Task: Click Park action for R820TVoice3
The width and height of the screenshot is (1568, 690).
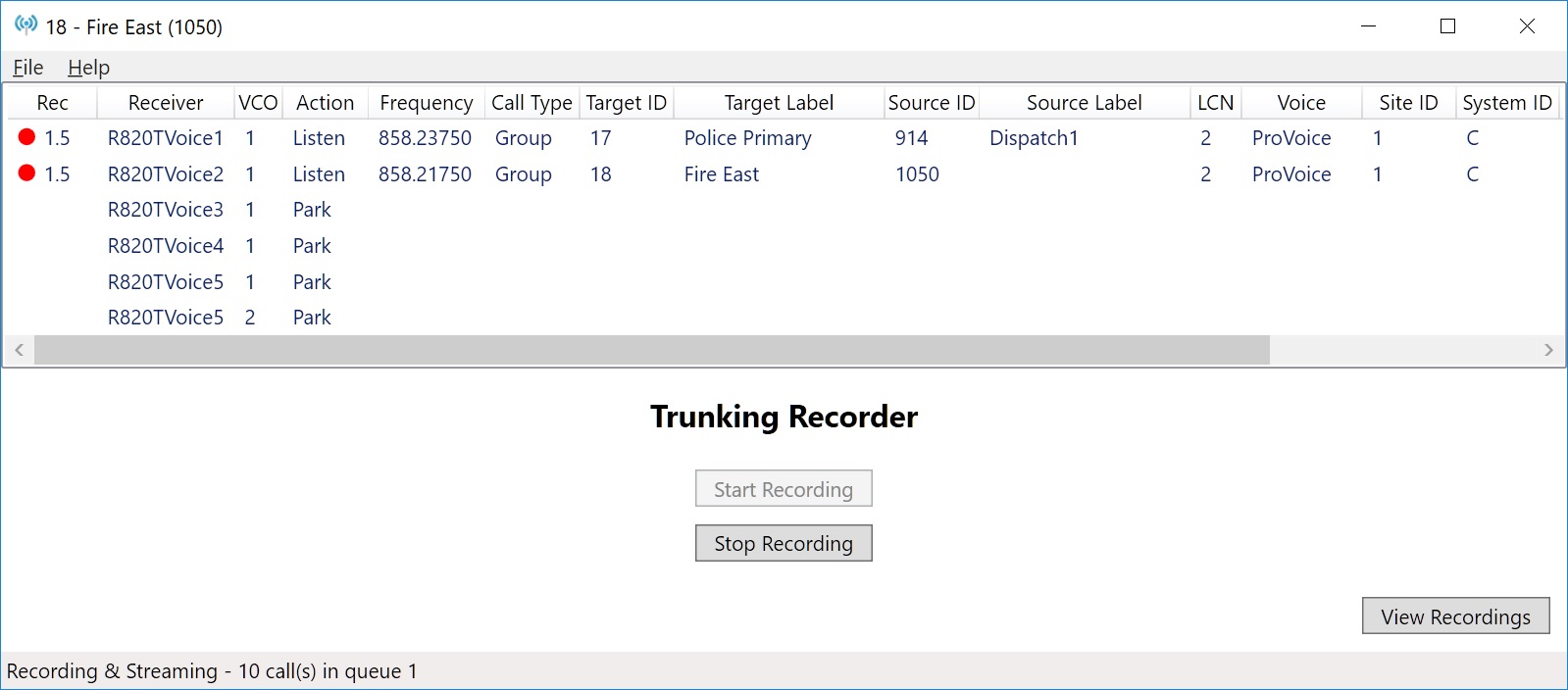Action: coord(312,210)
